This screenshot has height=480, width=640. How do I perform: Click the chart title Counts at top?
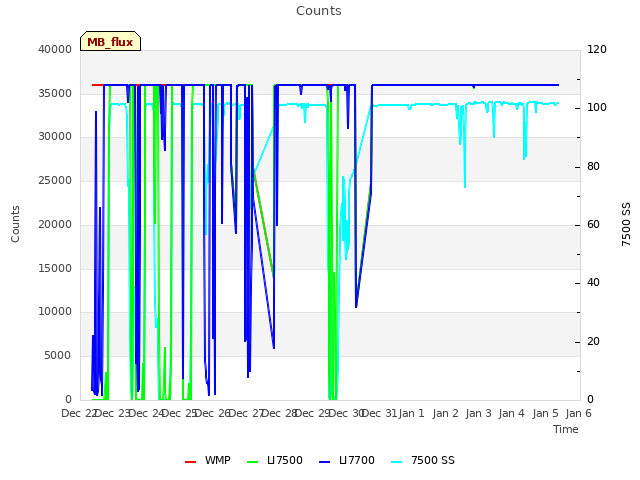pyautogui.click(x=319, y=11)
